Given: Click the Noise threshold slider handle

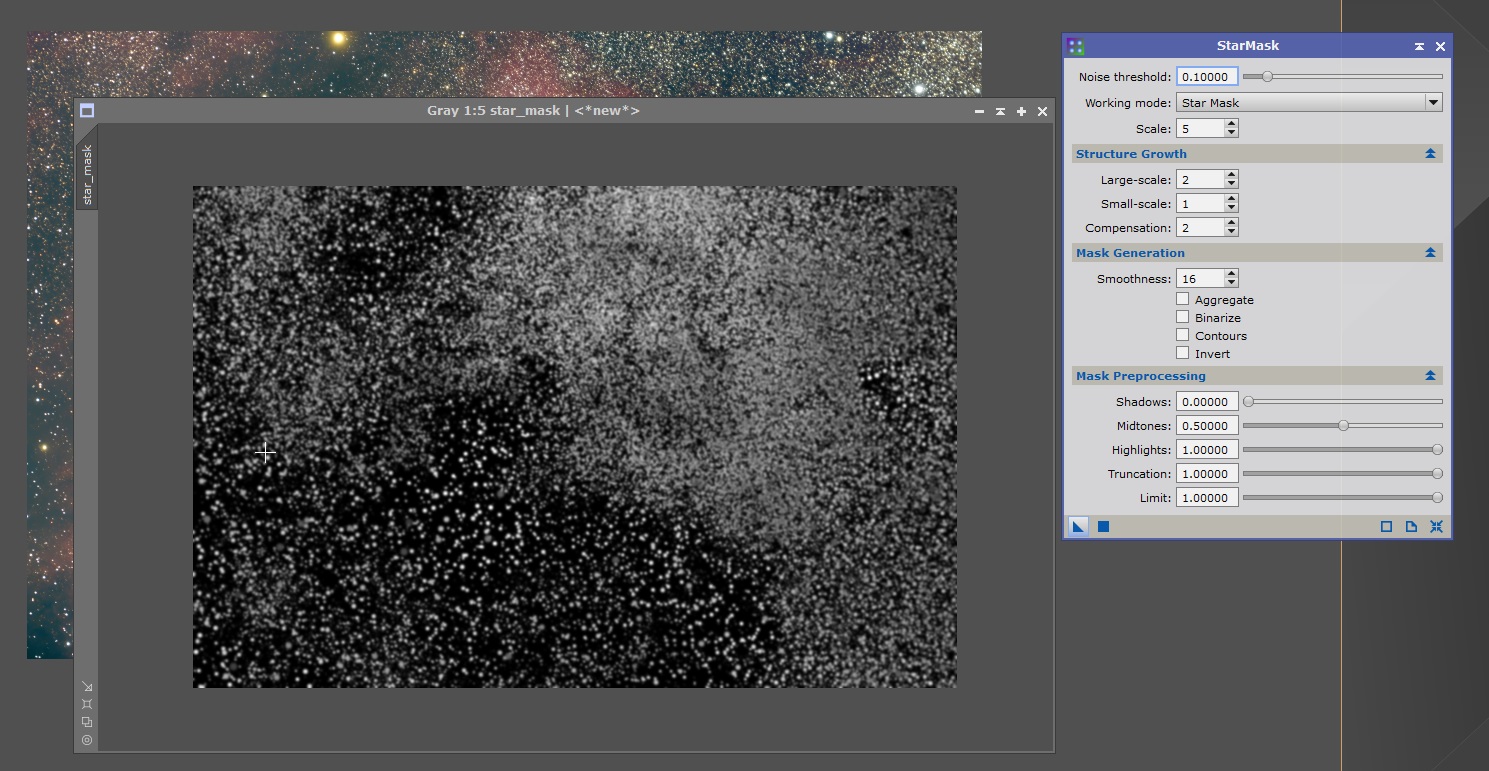Looking at the screenshot, I should pyautogui.click(x=1267, y=76).
